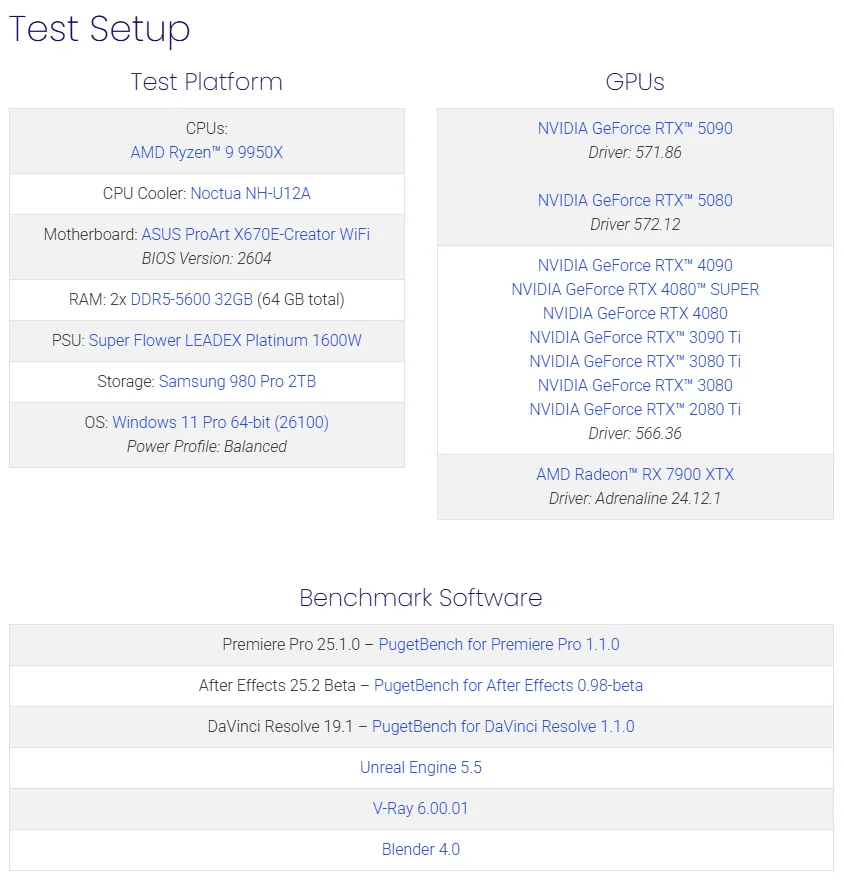Screen dimensions: 844x884
Task: Follow the Unreal Engine 5.5 link
Action: coord(421,768)
